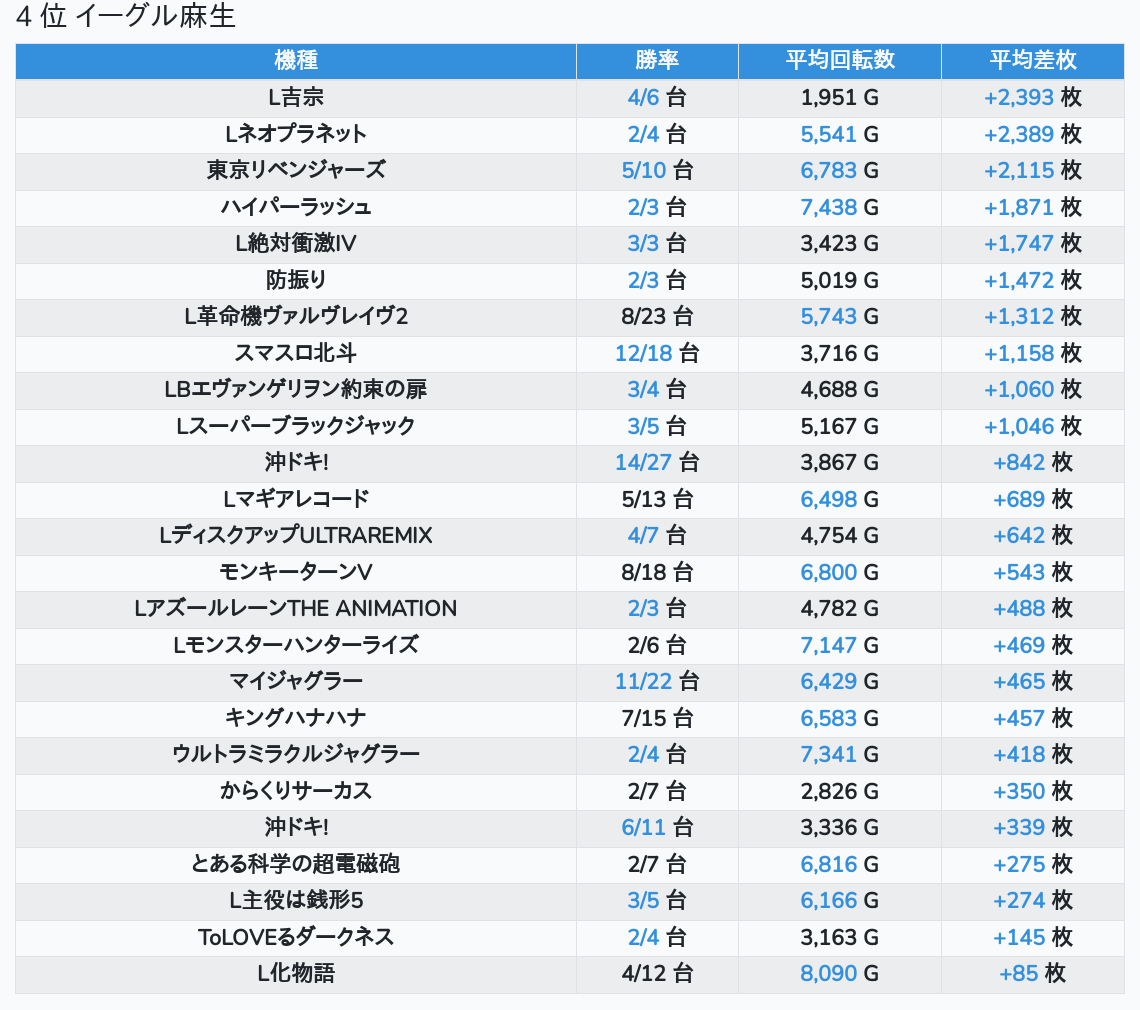This screenshot has height=1010, width=1140.
Task: Click the 7,438 G value for ハイパーラッシュ
Action: [839, 207]
